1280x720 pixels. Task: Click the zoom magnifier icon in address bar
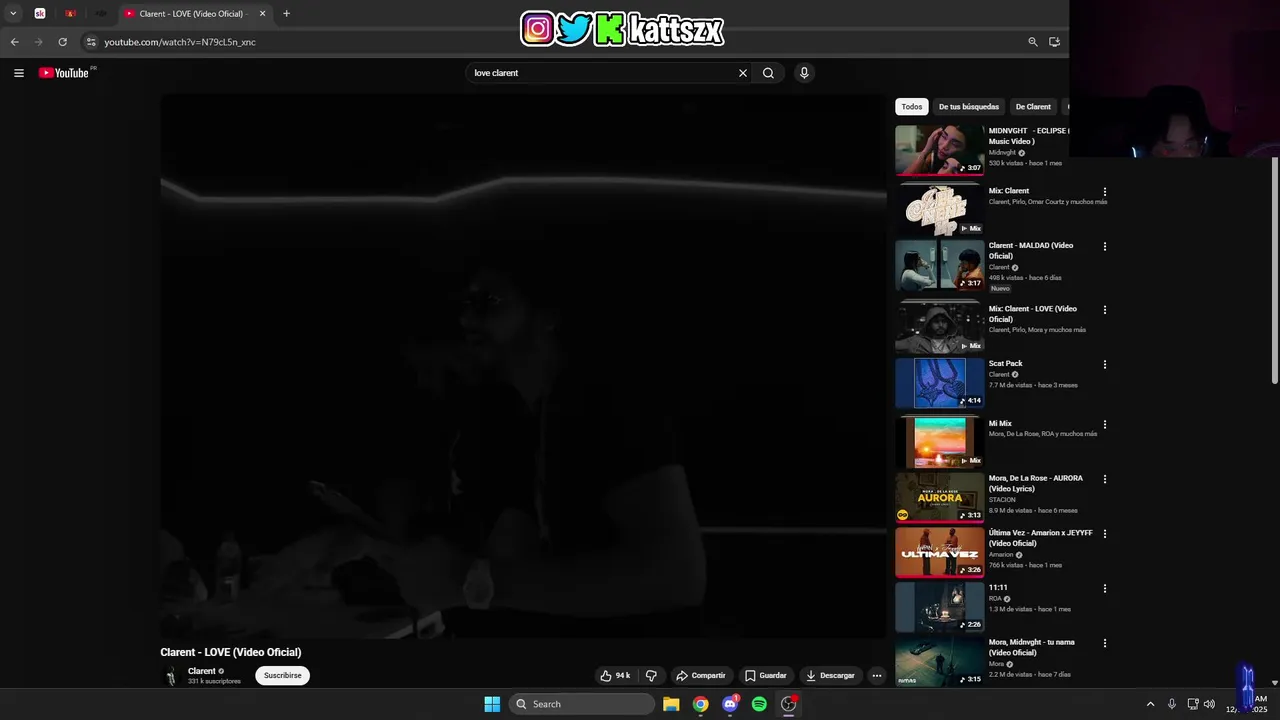pyautogui.click(x=1033, y=42)
